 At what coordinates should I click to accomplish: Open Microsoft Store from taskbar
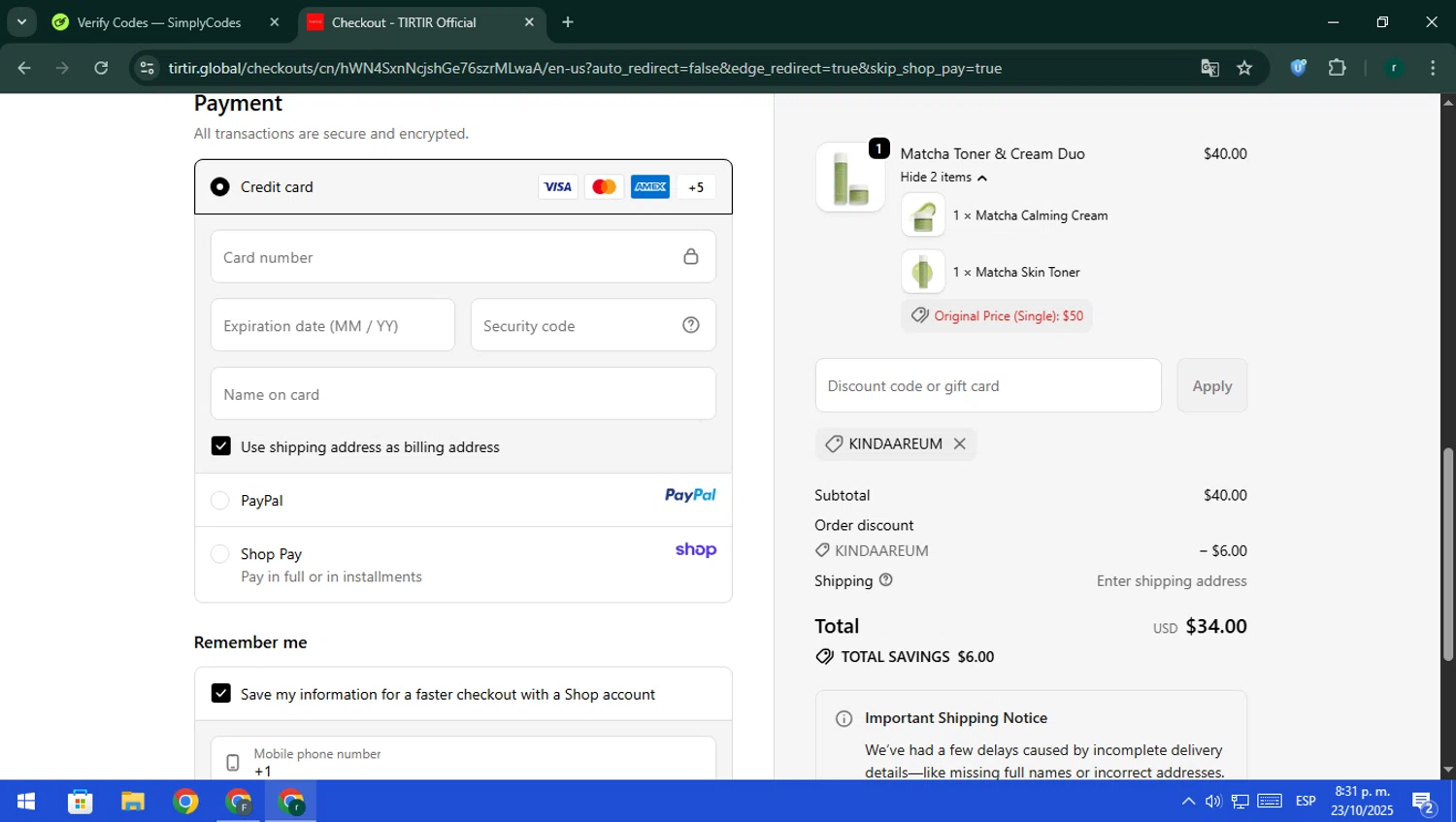pyautogui.click(x=80, y=802)
